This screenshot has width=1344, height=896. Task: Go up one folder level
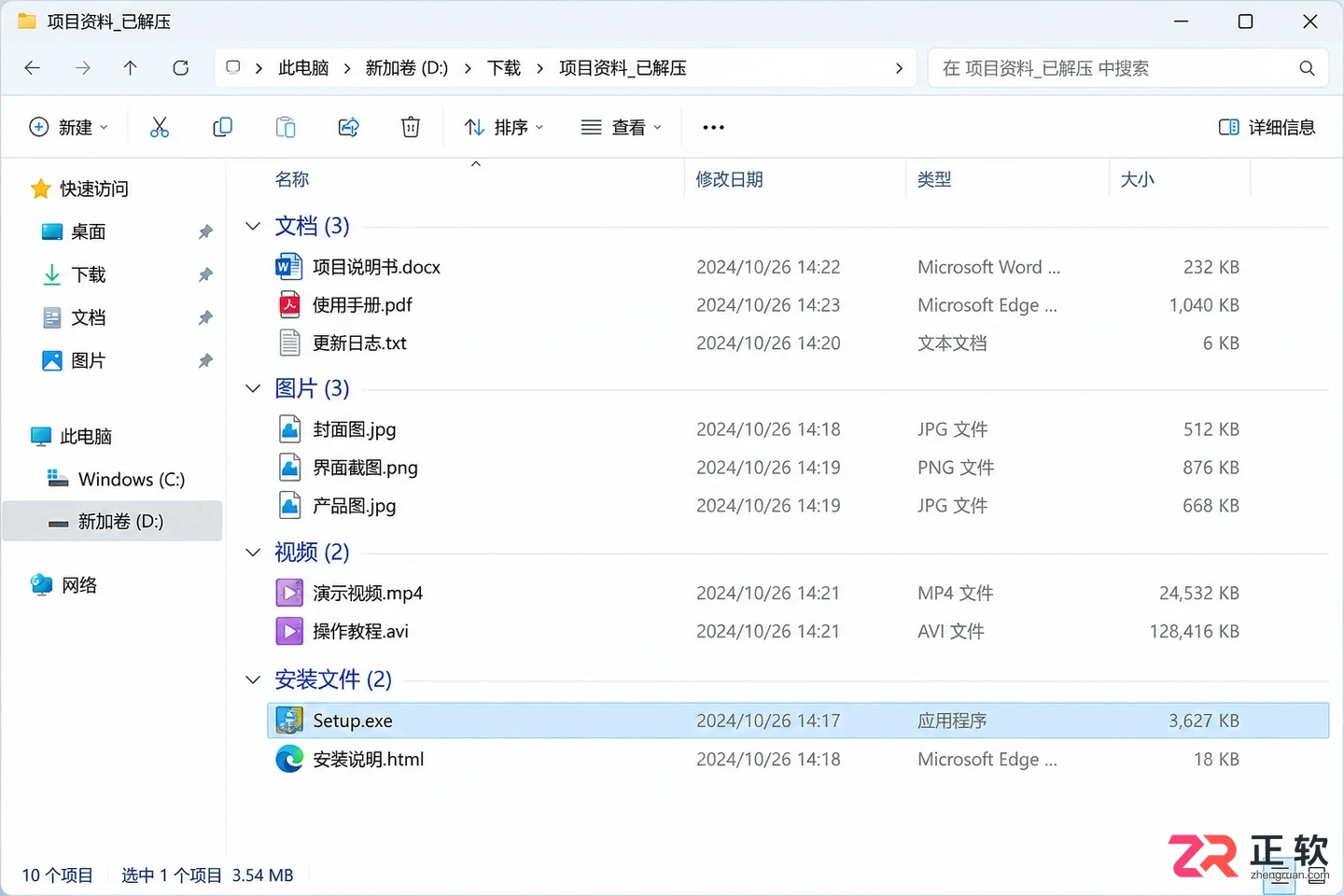[x=131, y=68]
